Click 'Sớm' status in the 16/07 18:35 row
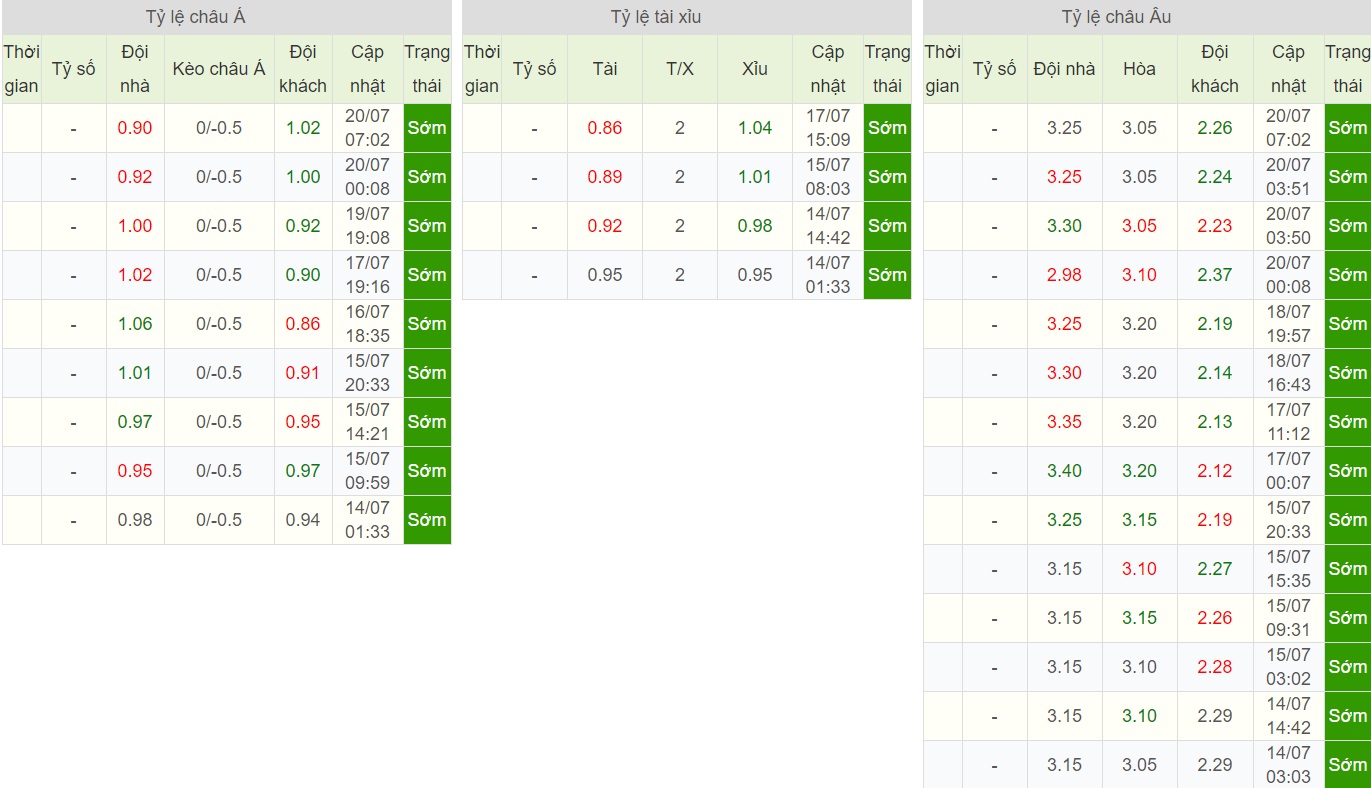The height and width of the screenshot is (788, 1371). click(427, 324)
